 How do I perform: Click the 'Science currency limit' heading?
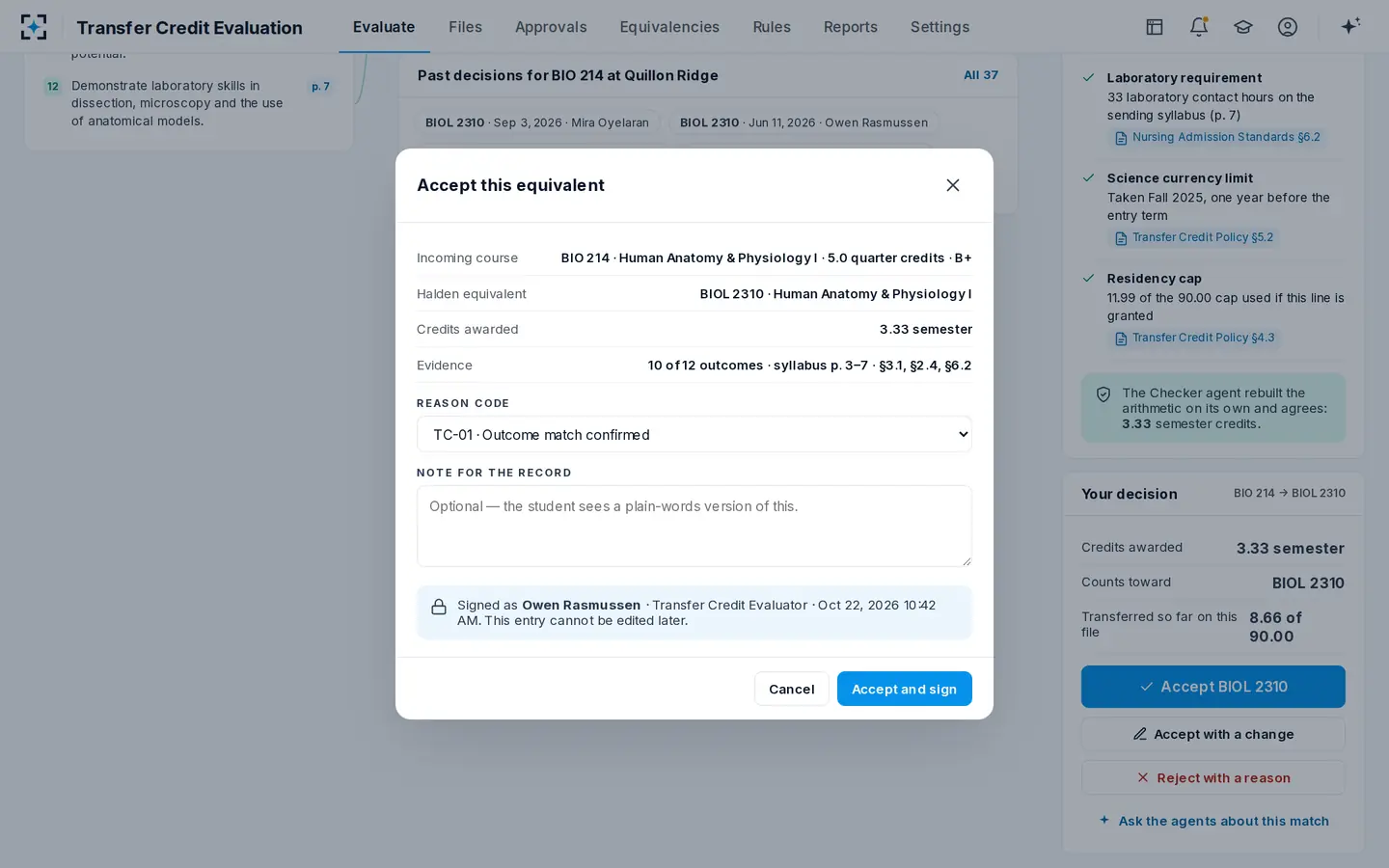(1180, 178)
